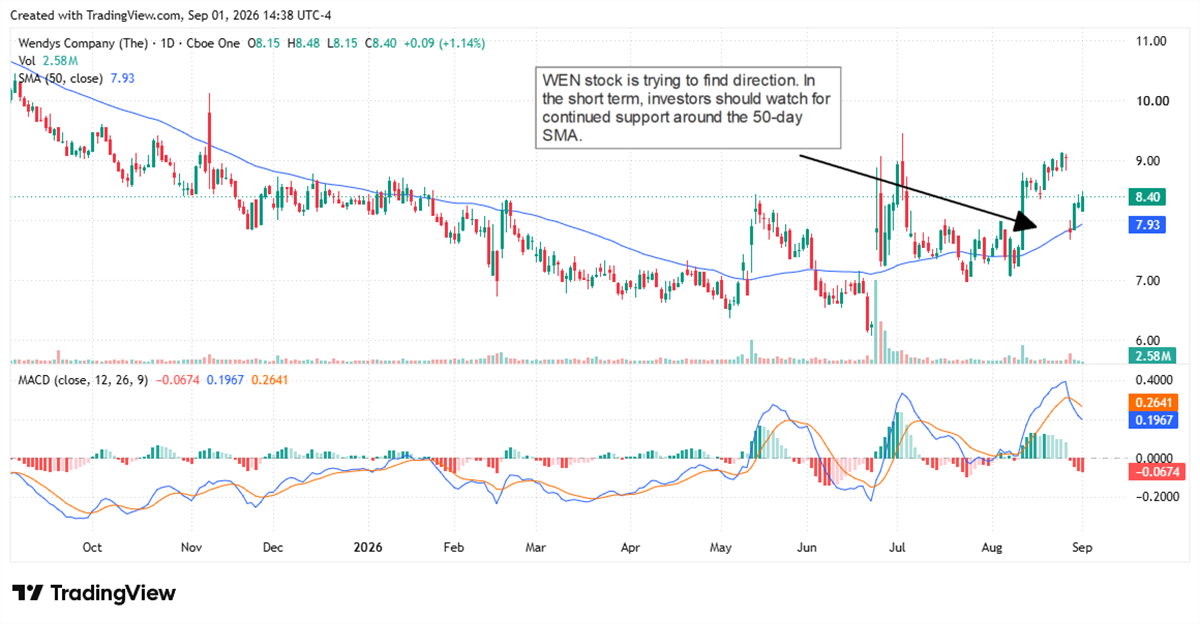Click the Apr label on time axis

tap(631, 548)
